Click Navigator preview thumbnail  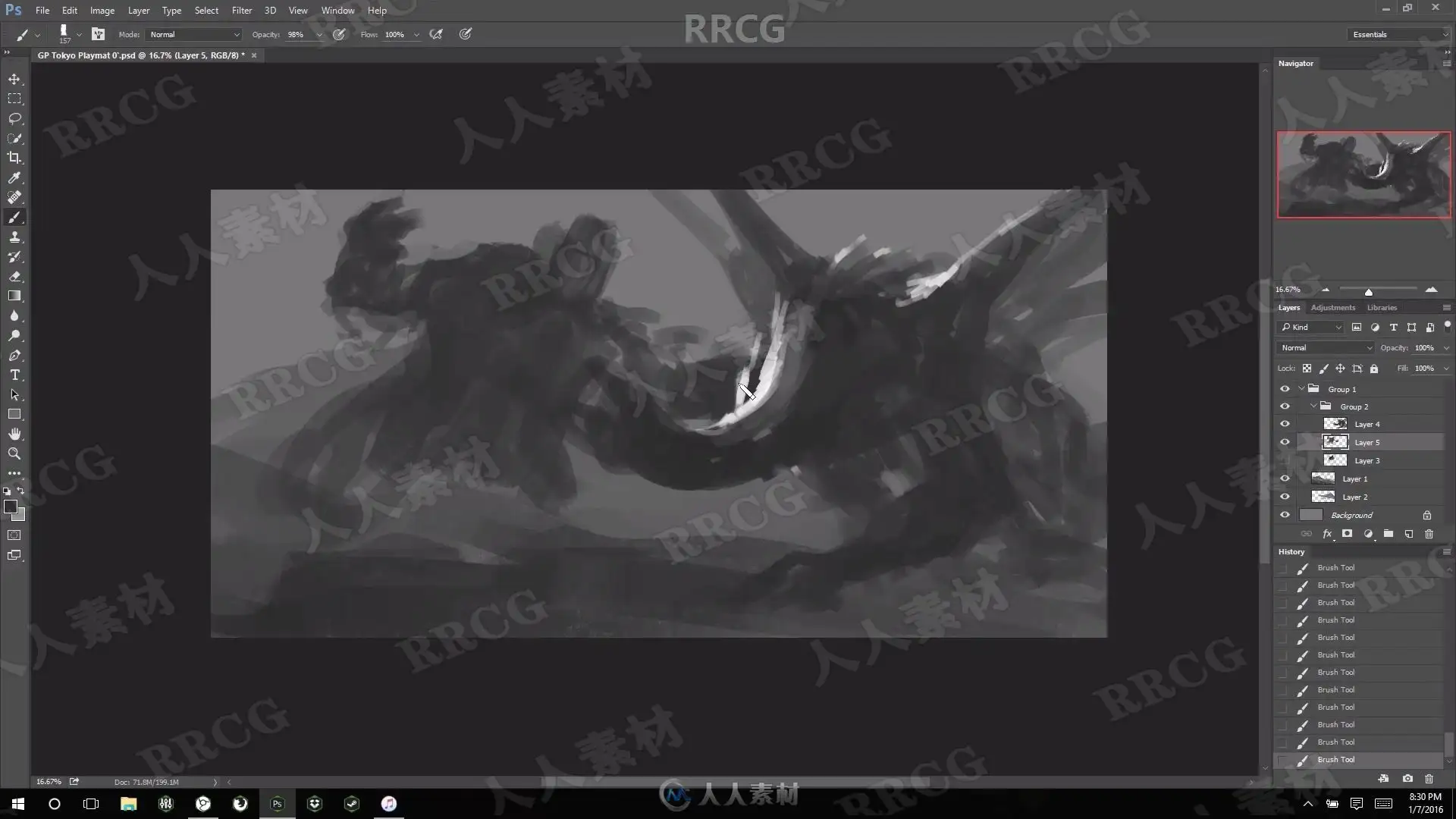click(x=1363, y=174)
